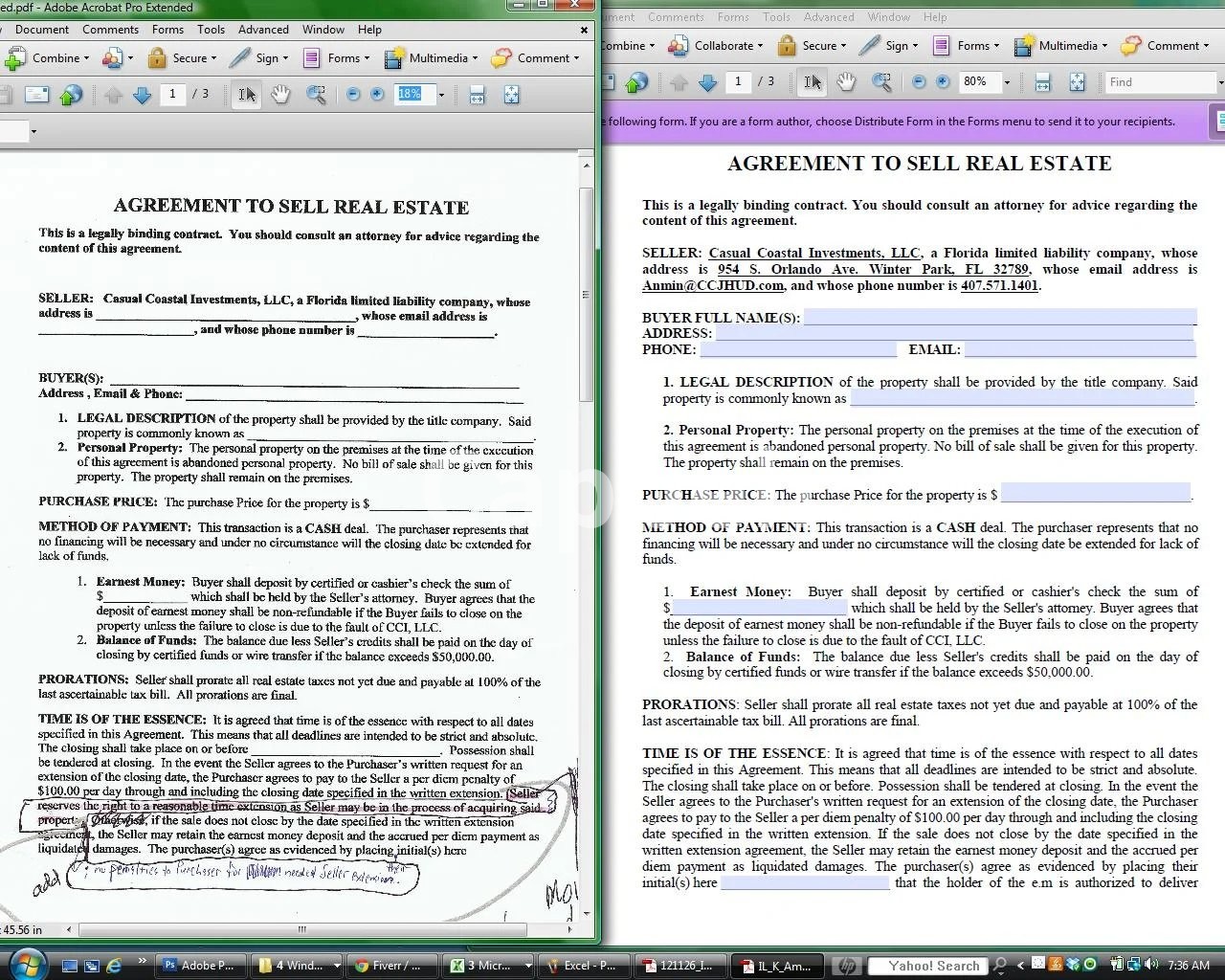Click the Fiverr Chrome taskbar button
This screenshot has width=1225, height=980.
[x=387, y=965]
